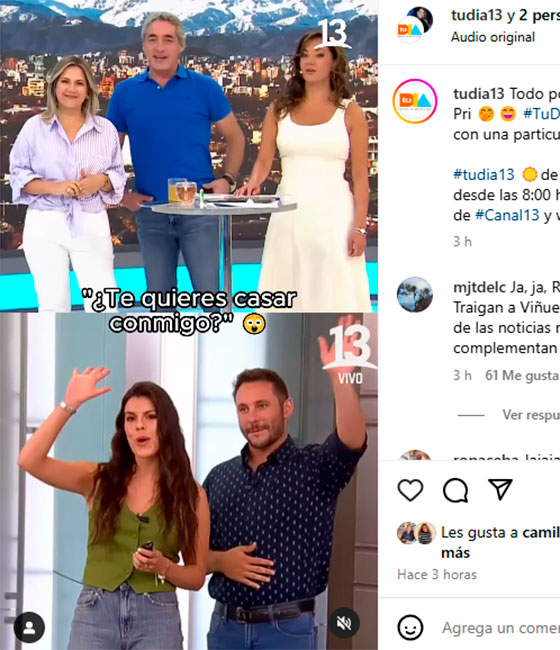Open tudia13 profile picture with story ring
560x650 pixels.
click(x=415, y=101)
